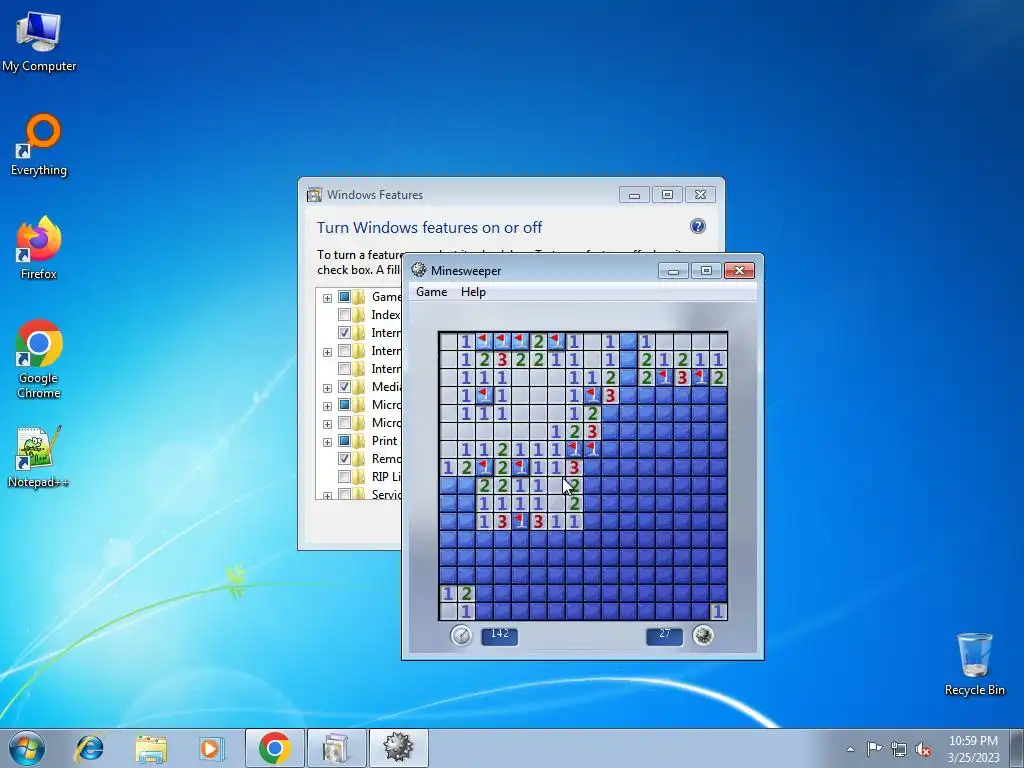Open Windows Explorer from the taskbar

151,748
